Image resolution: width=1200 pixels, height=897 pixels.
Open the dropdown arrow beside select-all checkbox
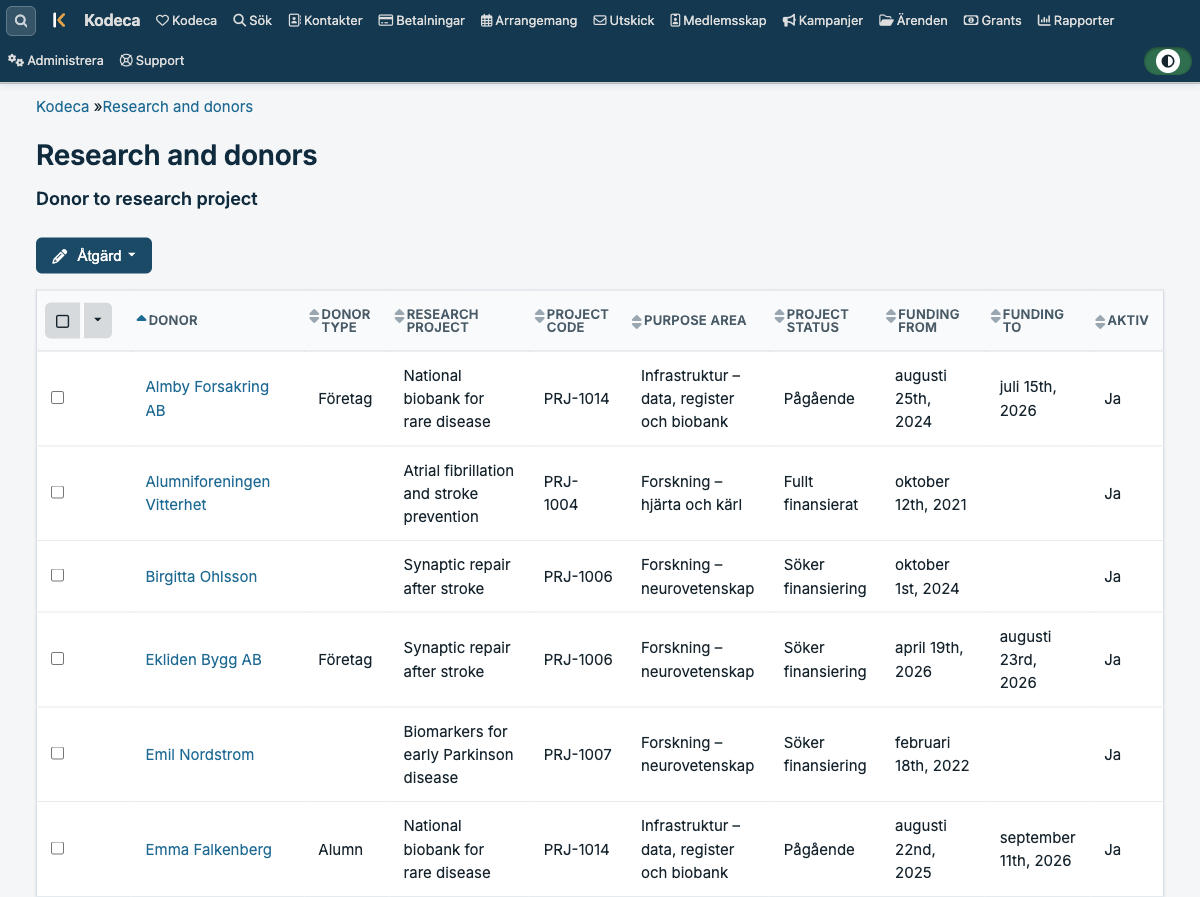click(98, 321)
